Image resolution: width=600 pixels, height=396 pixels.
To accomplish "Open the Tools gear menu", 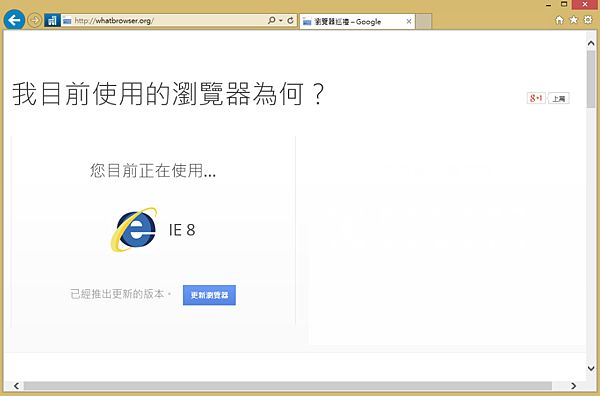I will 588,20.
